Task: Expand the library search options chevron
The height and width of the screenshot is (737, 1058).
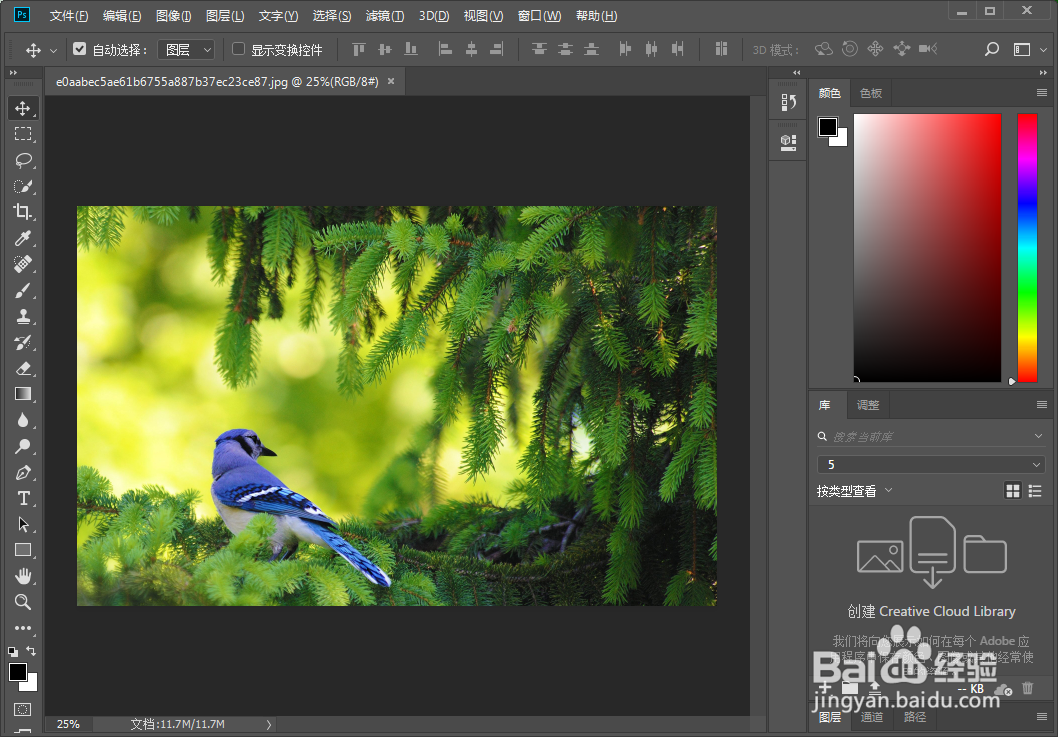Action: click(1038, 436)
